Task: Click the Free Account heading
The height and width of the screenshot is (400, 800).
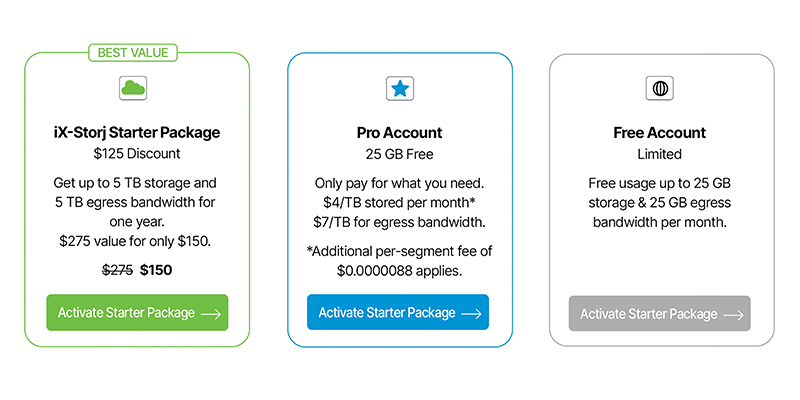Action: (660, 133)
